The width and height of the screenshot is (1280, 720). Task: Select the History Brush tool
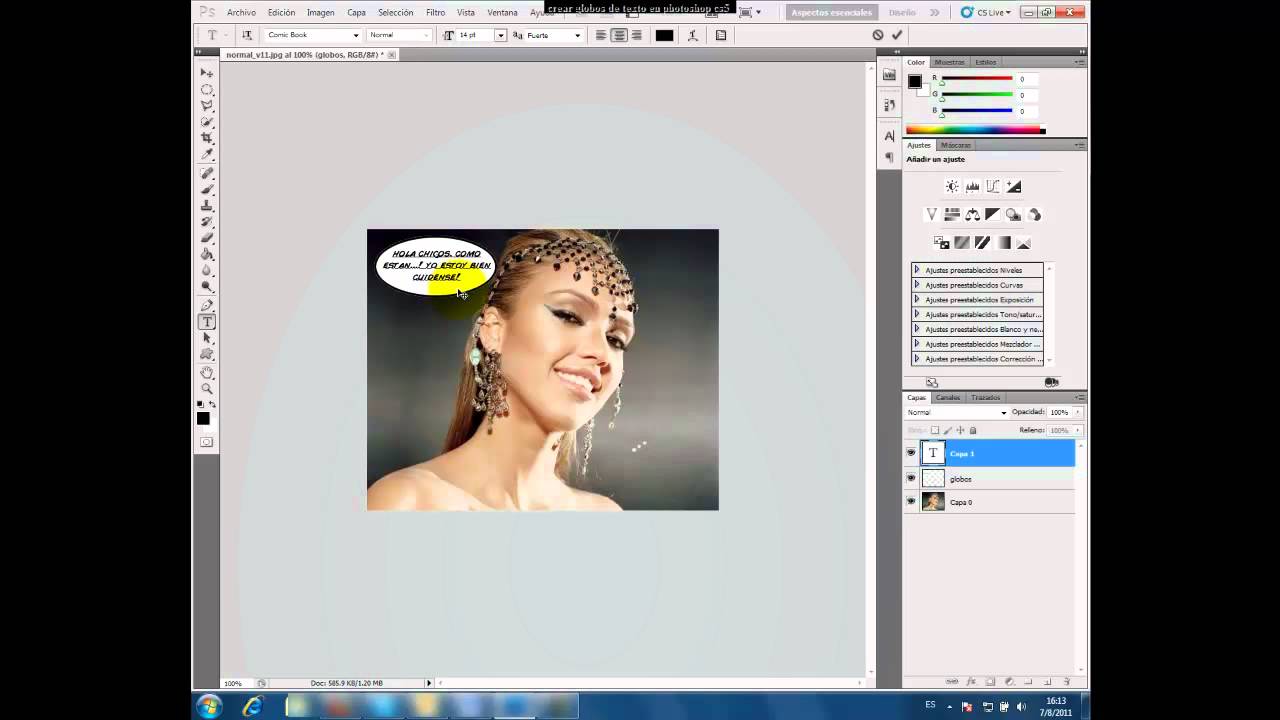[207, 221]
